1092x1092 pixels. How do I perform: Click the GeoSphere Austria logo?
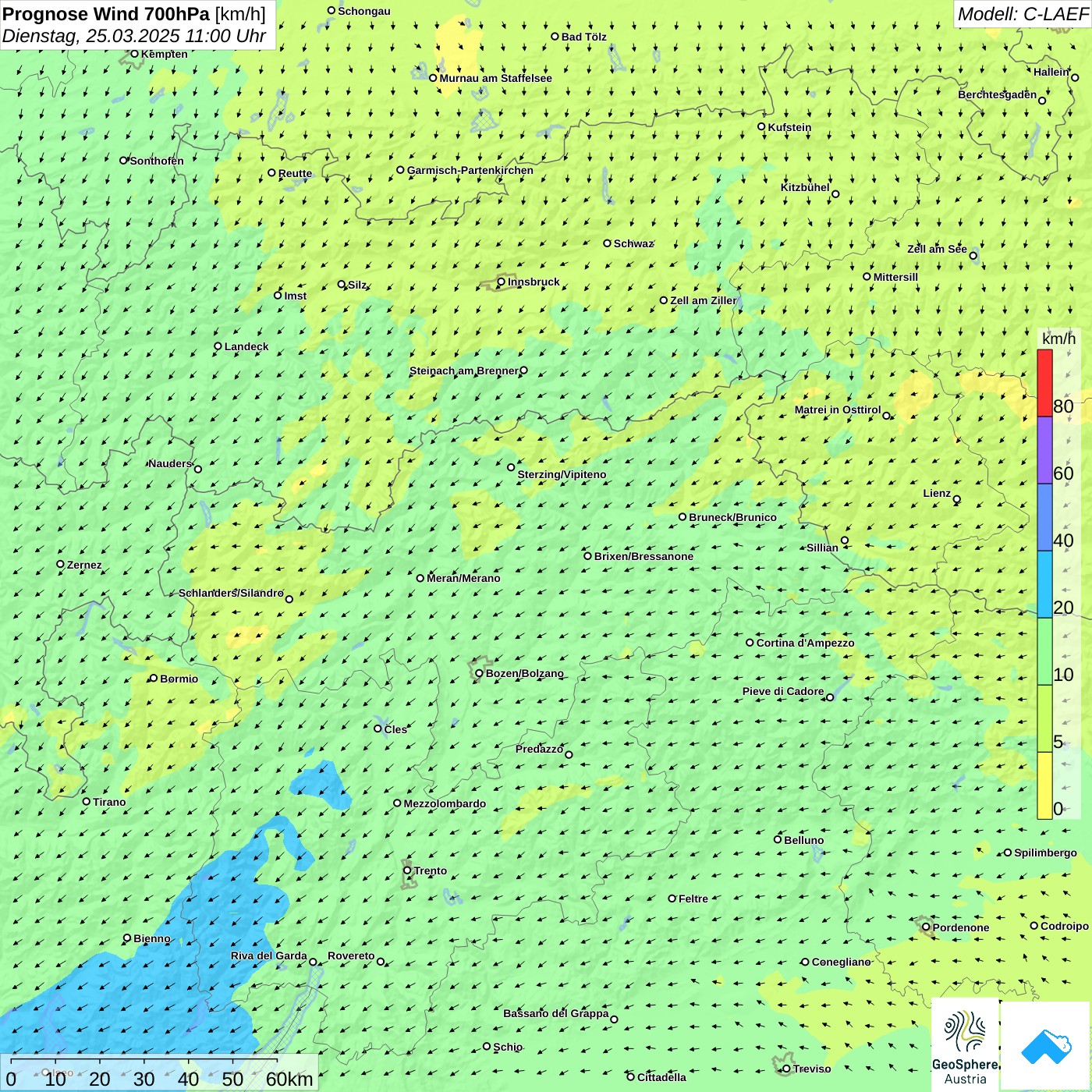coord(965,1045)
